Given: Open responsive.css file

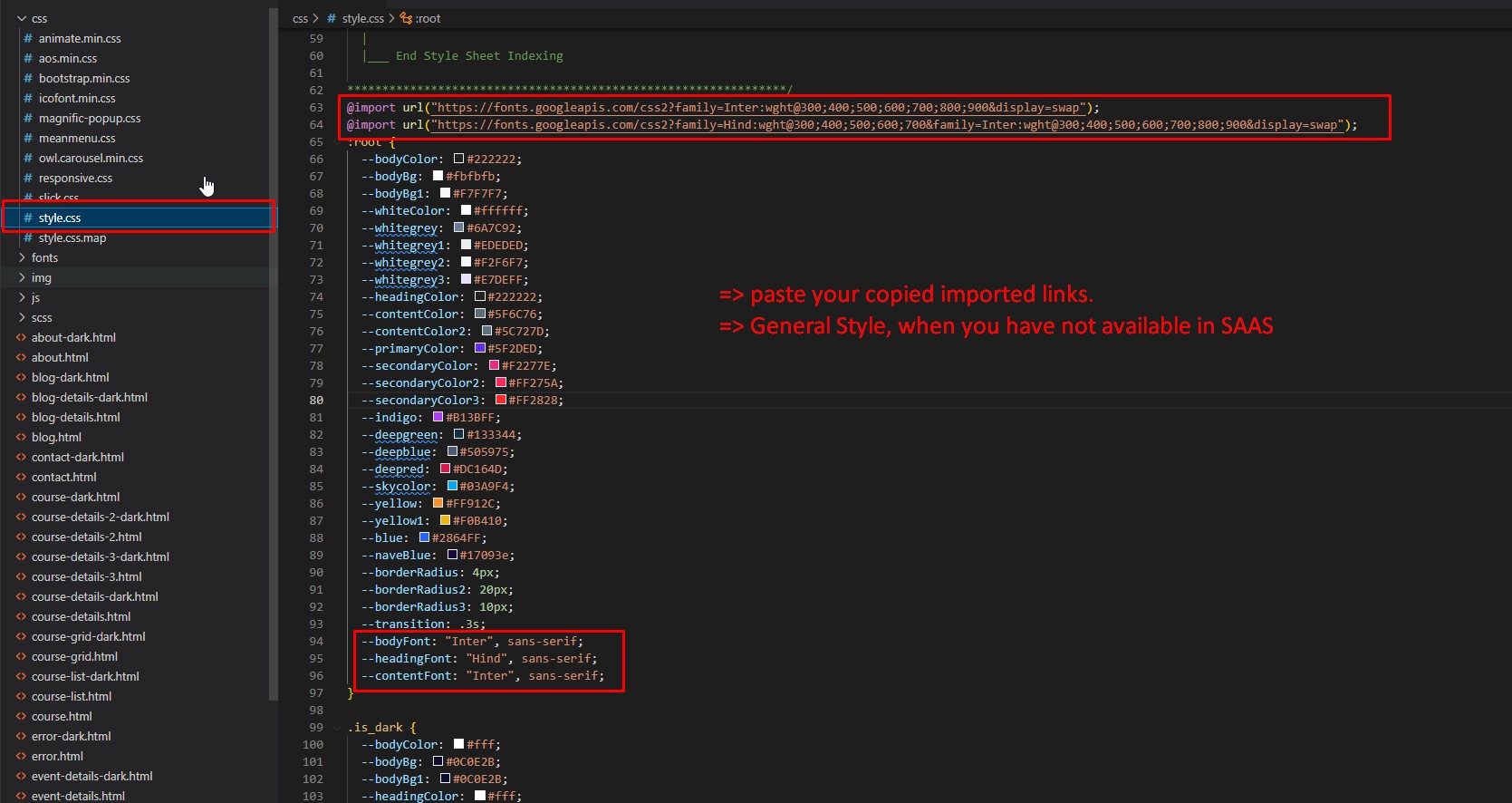Looking at the screenshot, I should coord(75,178).
